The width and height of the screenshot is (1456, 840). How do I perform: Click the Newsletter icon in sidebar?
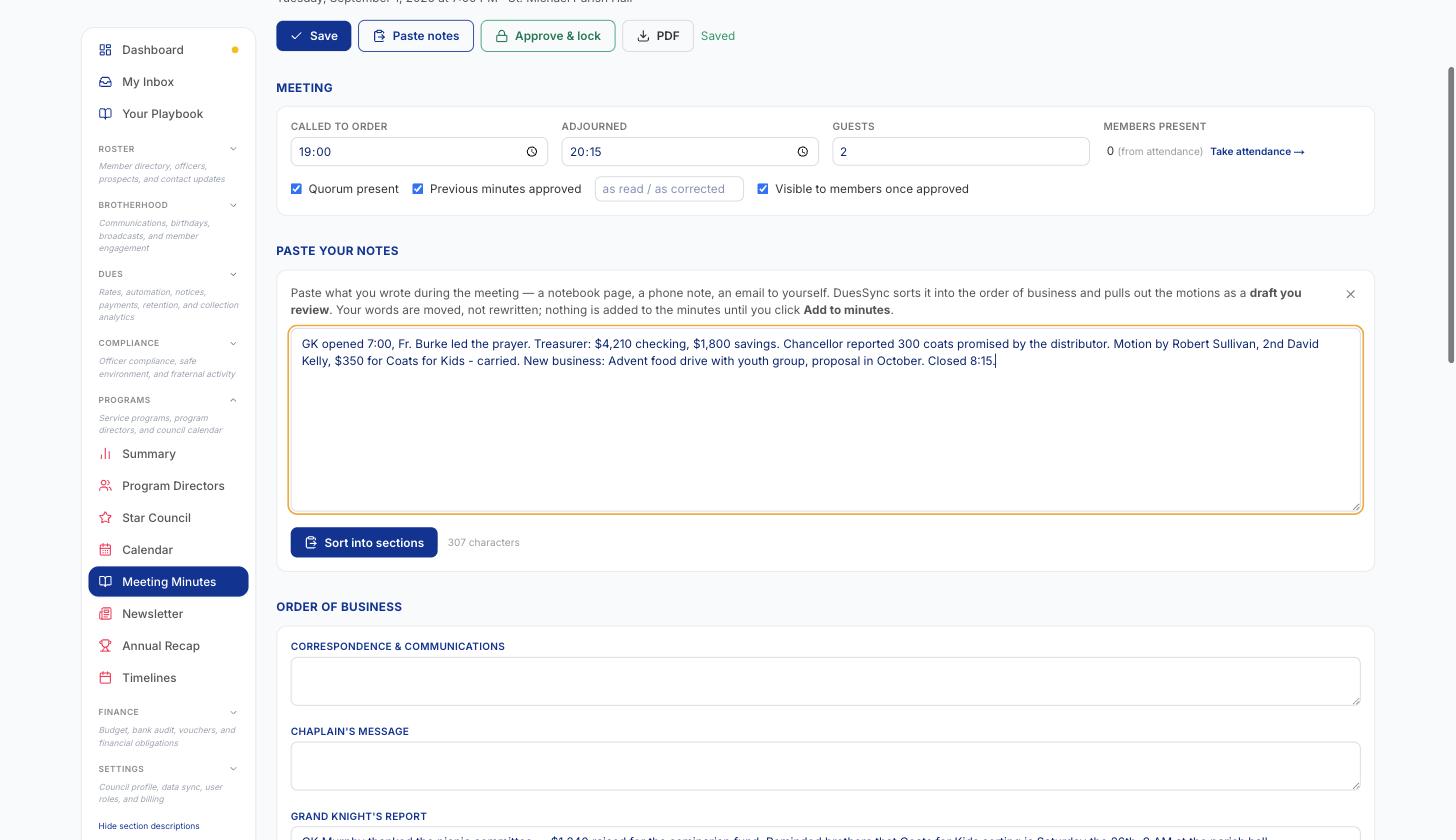(105, 614)
